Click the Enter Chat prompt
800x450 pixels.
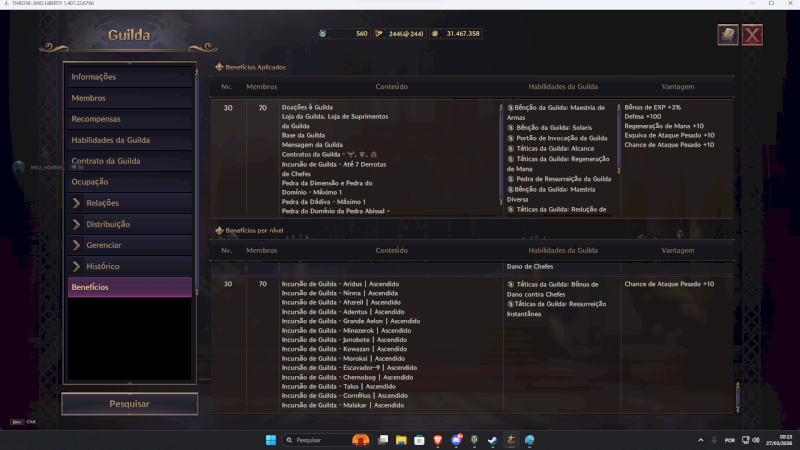tap(23, 422)
